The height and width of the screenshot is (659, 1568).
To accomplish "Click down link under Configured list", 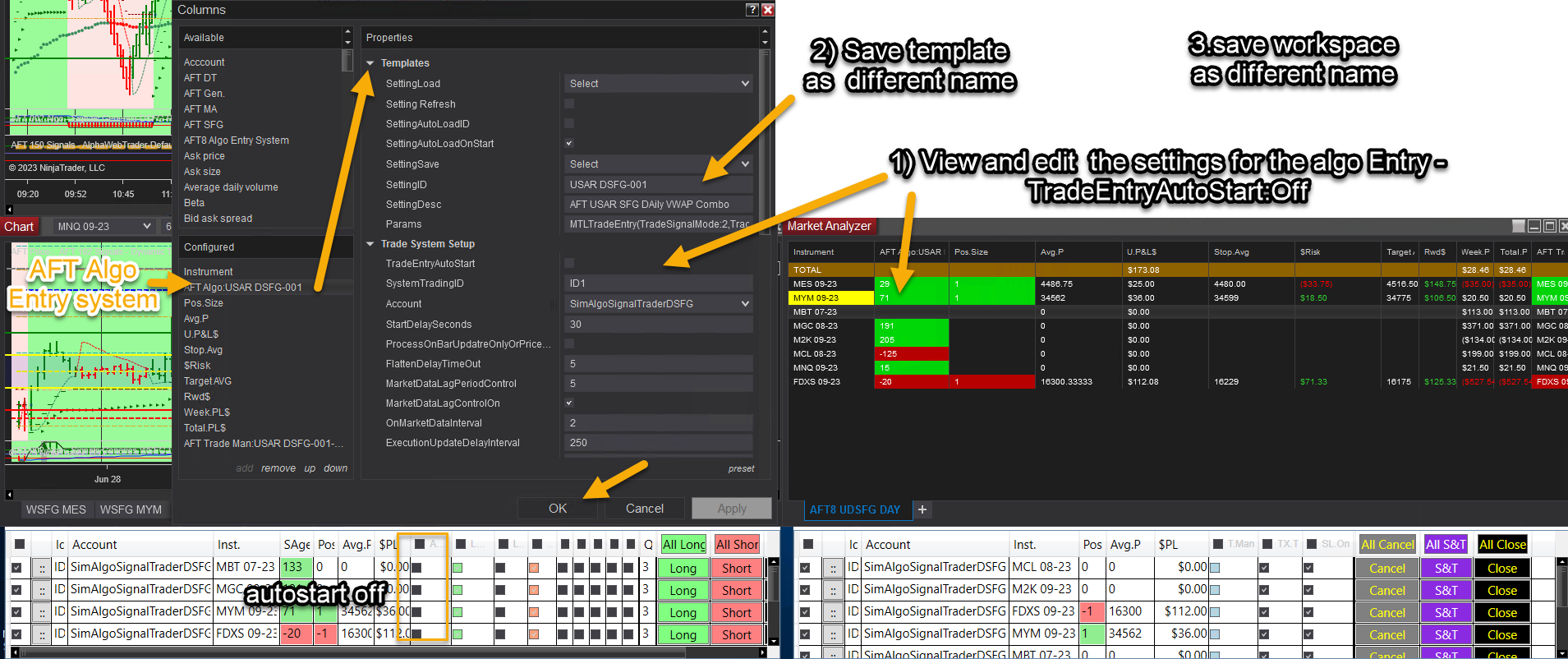I will [x=335, y=468].
